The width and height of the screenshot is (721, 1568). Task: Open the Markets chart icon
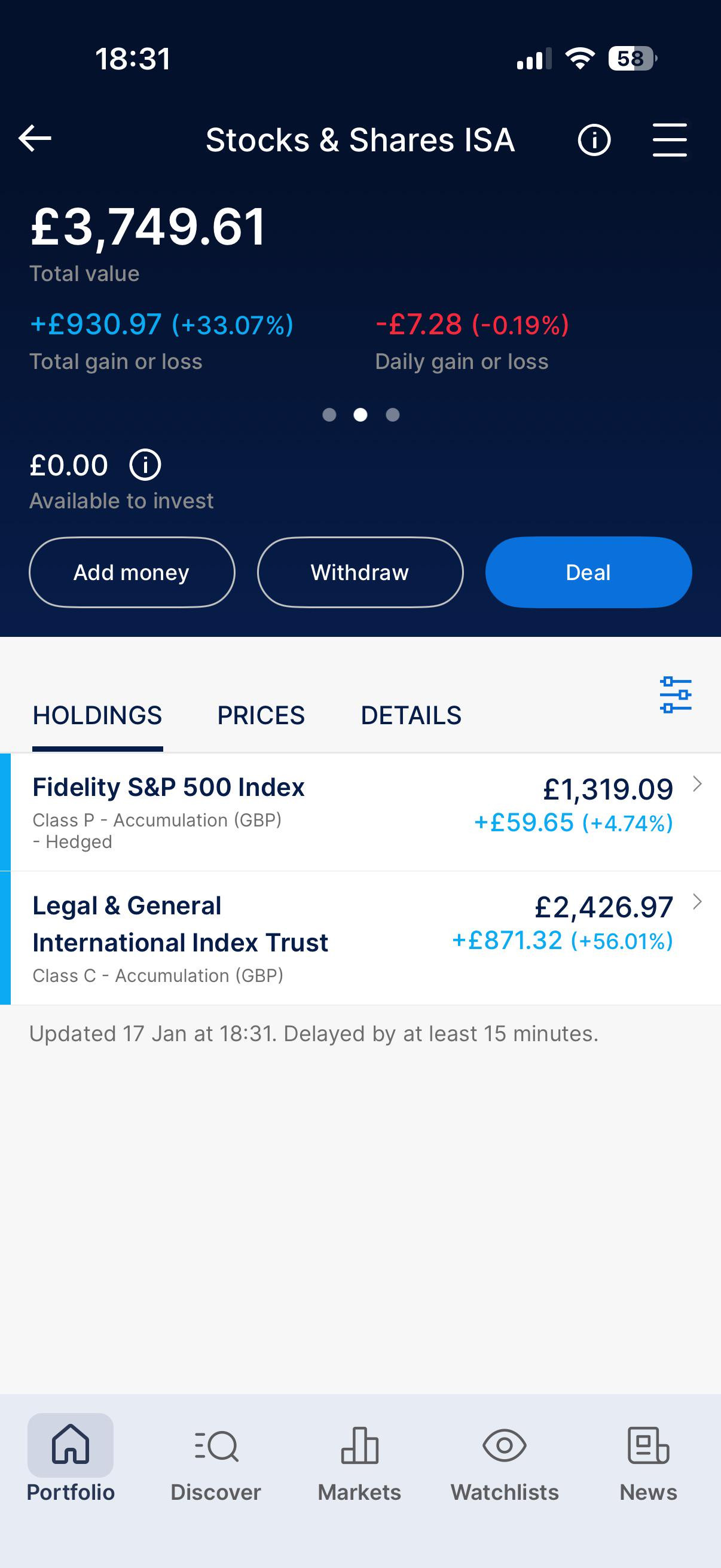point(359,1445)
